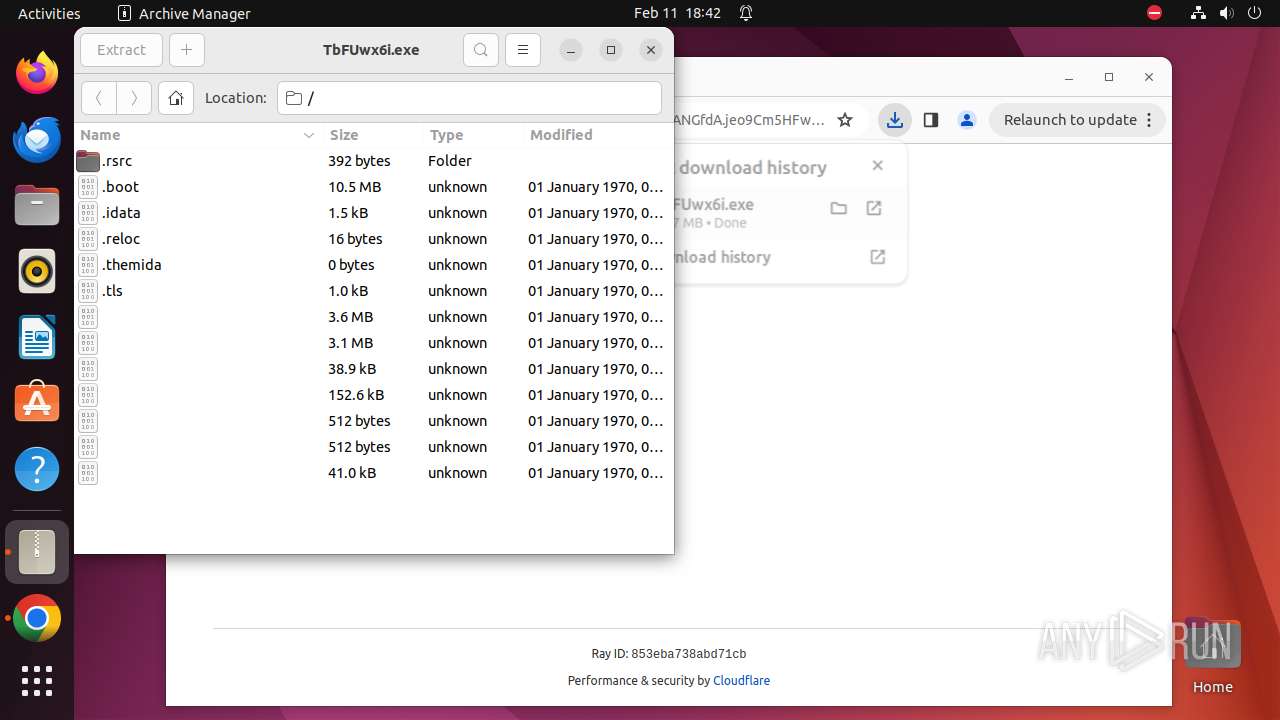Switch to Google Chrome in the dock
The image size is (1280, 720).
point(37,619)
